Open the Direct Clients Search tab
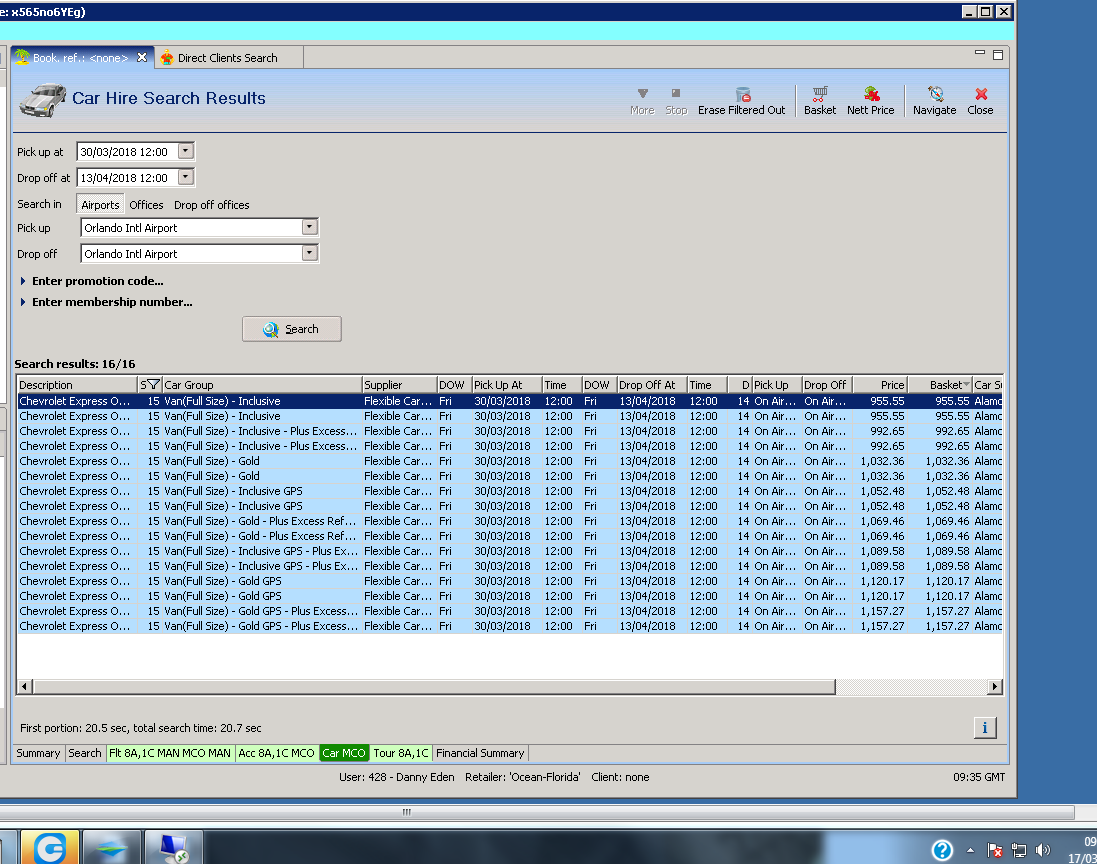The height and width of the screenshot is (864, 1097). pyautogui.click(x=227, y=58)
